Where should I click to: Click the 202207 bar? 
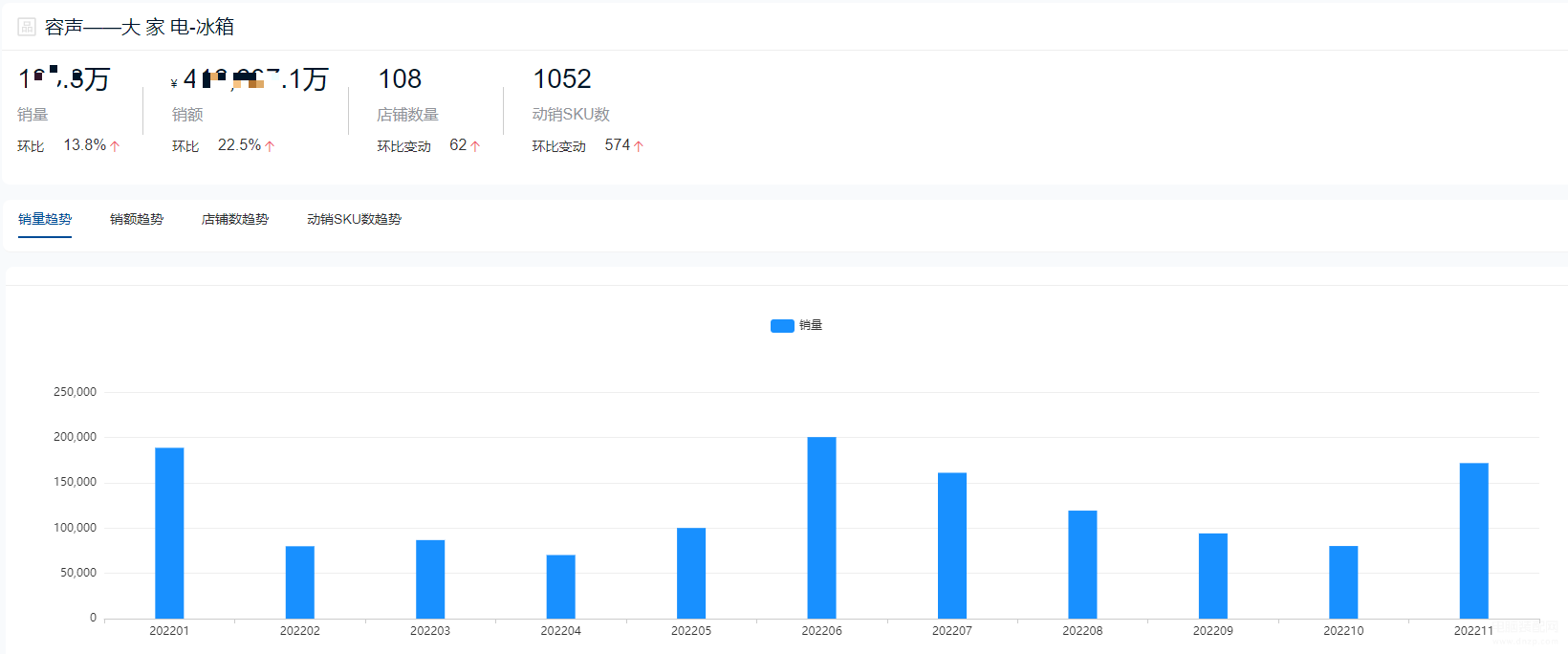[952, 545]
